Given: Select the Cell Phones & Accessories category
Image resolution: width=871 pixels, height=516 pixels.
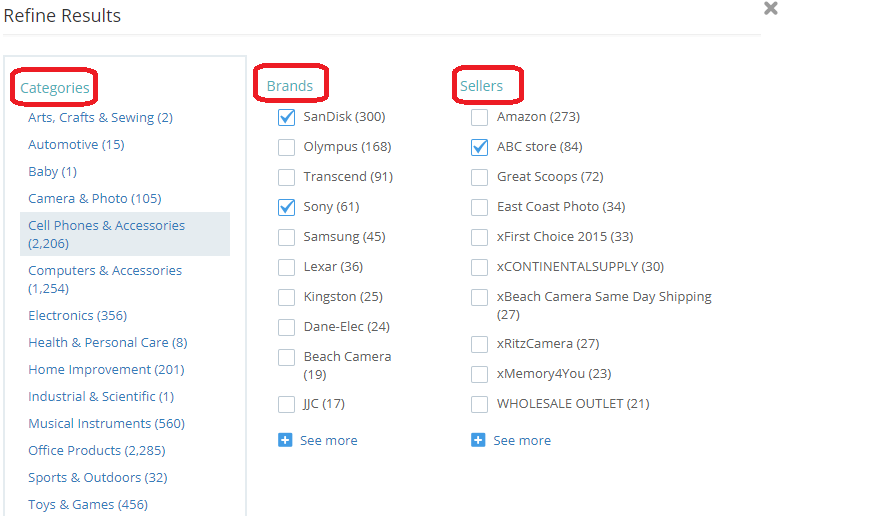Looking at the screenshot, I should point(106,226).
